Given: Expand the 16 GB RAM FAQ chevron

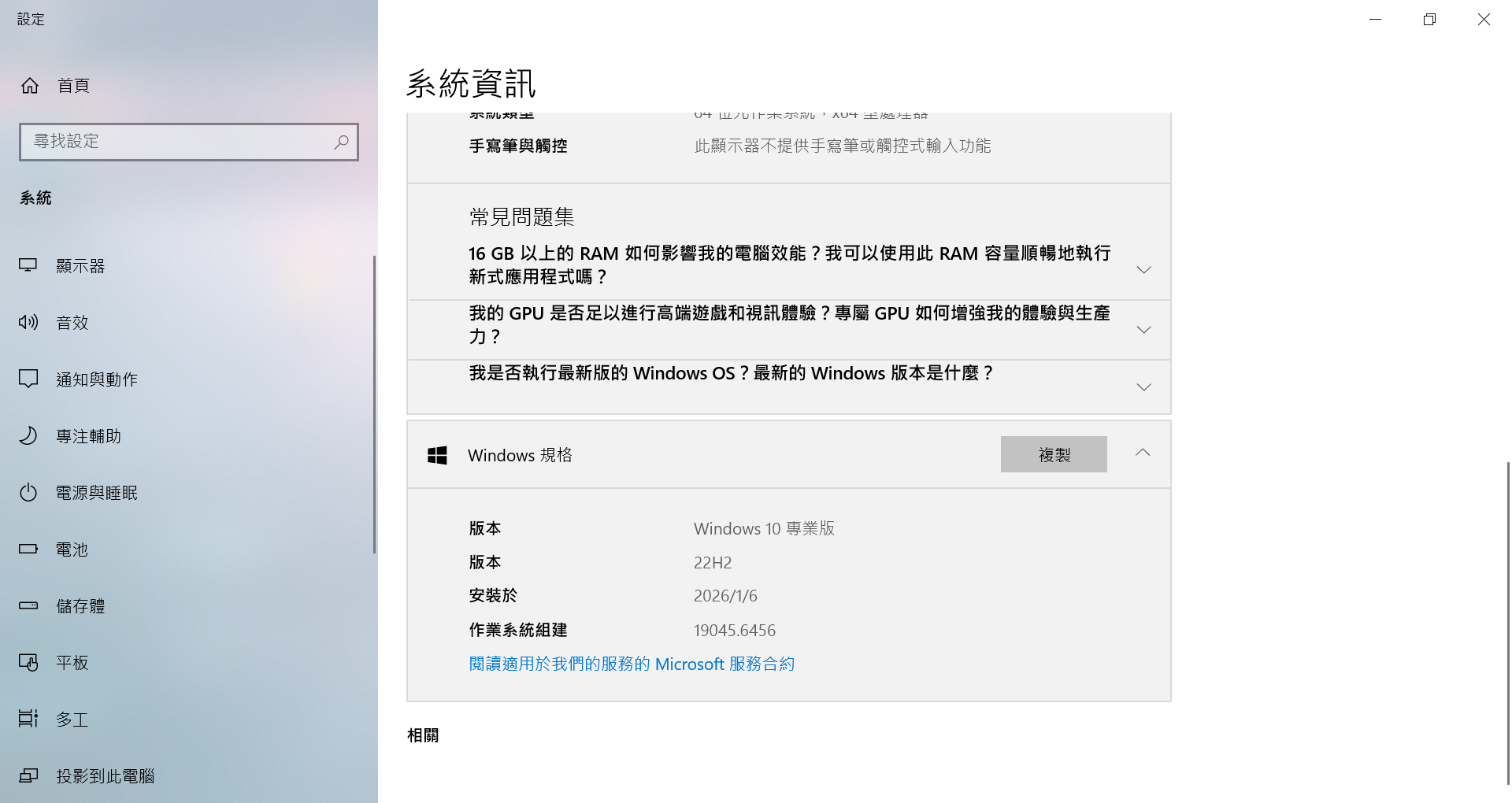Looking at the screenshot, I should point(1144,269).
